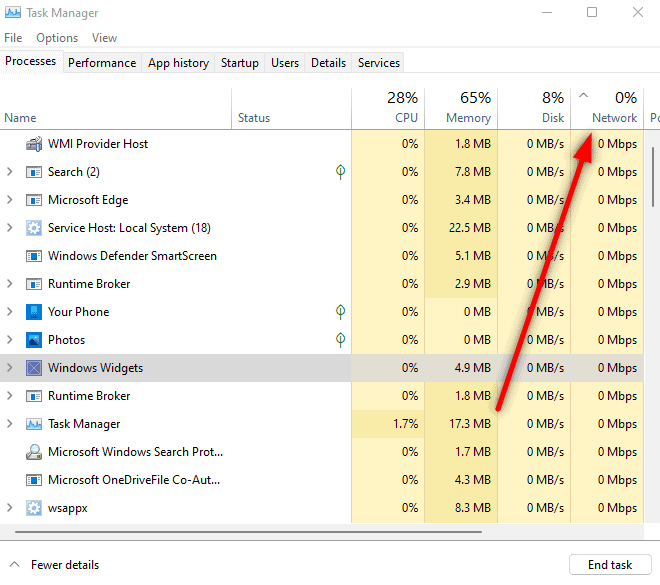This screenshot has height=585, width=660.
Task: Click the Runtime Broker icon below Windows Widgets
Action: click(34, 396)
